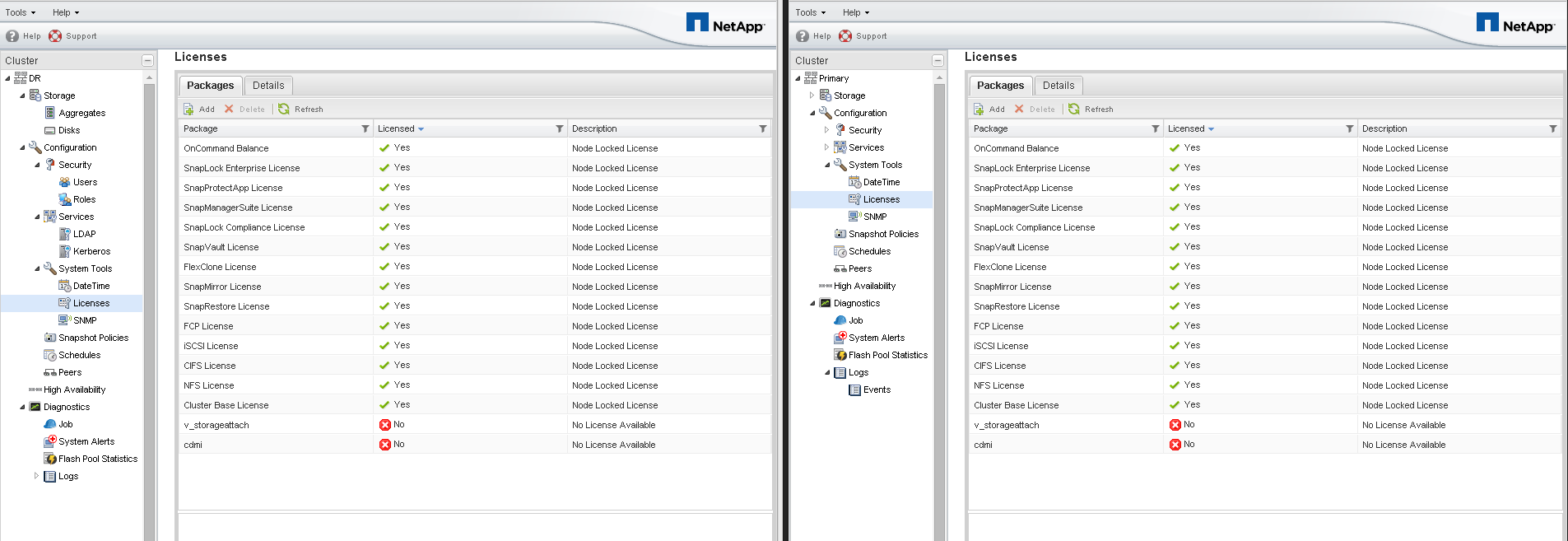Screen dimensions: 1568x541
Task: Open the Help menu in the DR window
Action: click(66, 12)
